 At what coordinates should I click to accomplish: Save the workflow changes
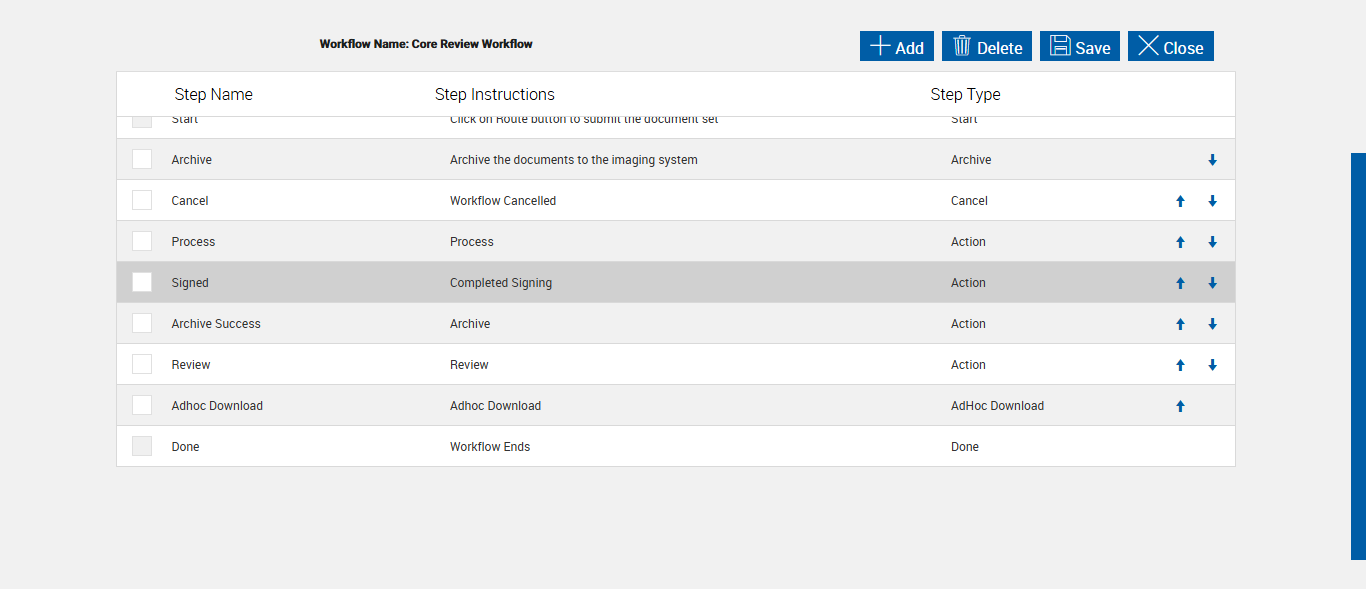tap(1079, 47)
